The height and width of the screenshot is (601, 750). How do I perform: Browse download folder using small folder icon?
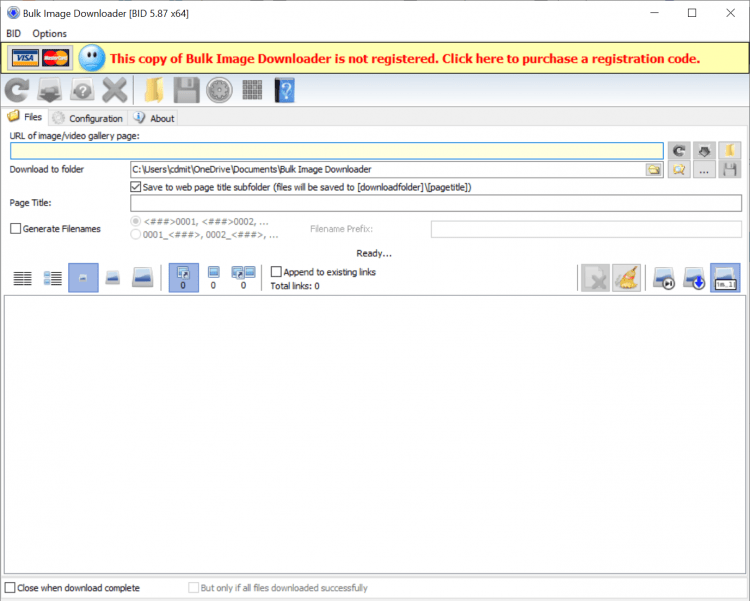point(653,169)
